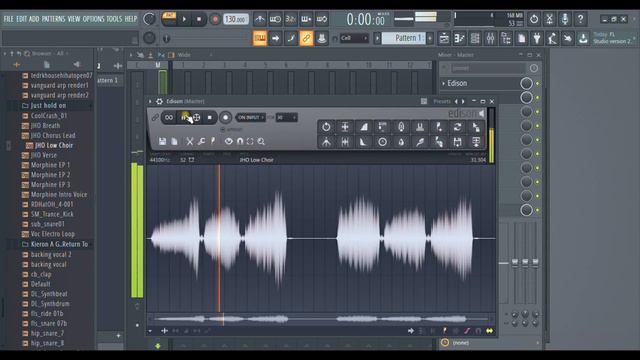
Task: Open the PATTERNS menu
Action: coord(53,19)
